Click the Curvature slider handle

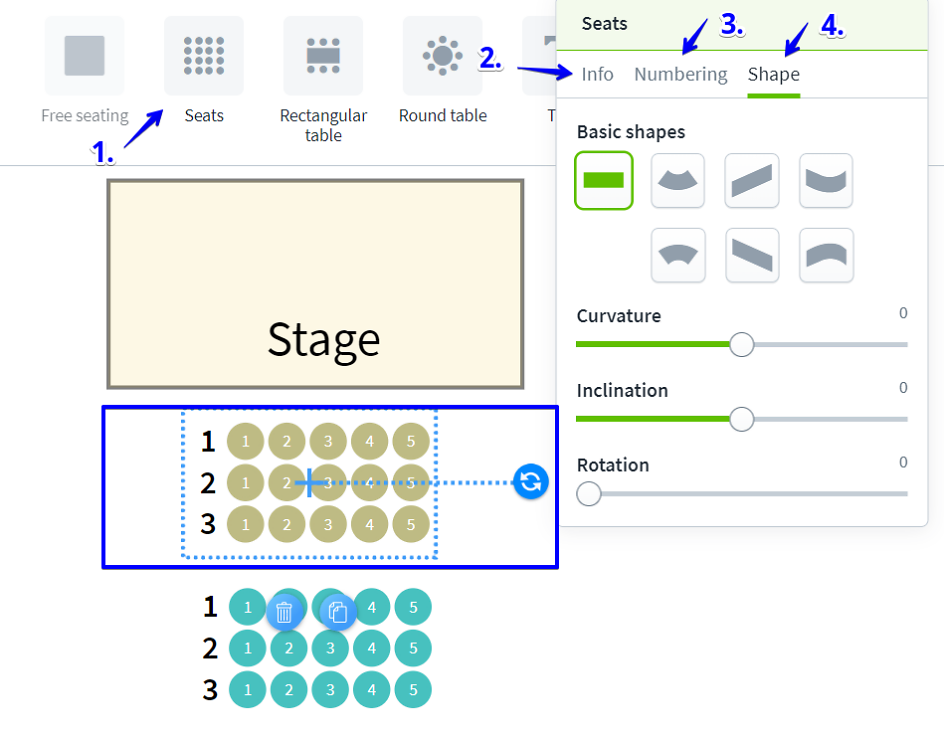[x=741, y=344]
